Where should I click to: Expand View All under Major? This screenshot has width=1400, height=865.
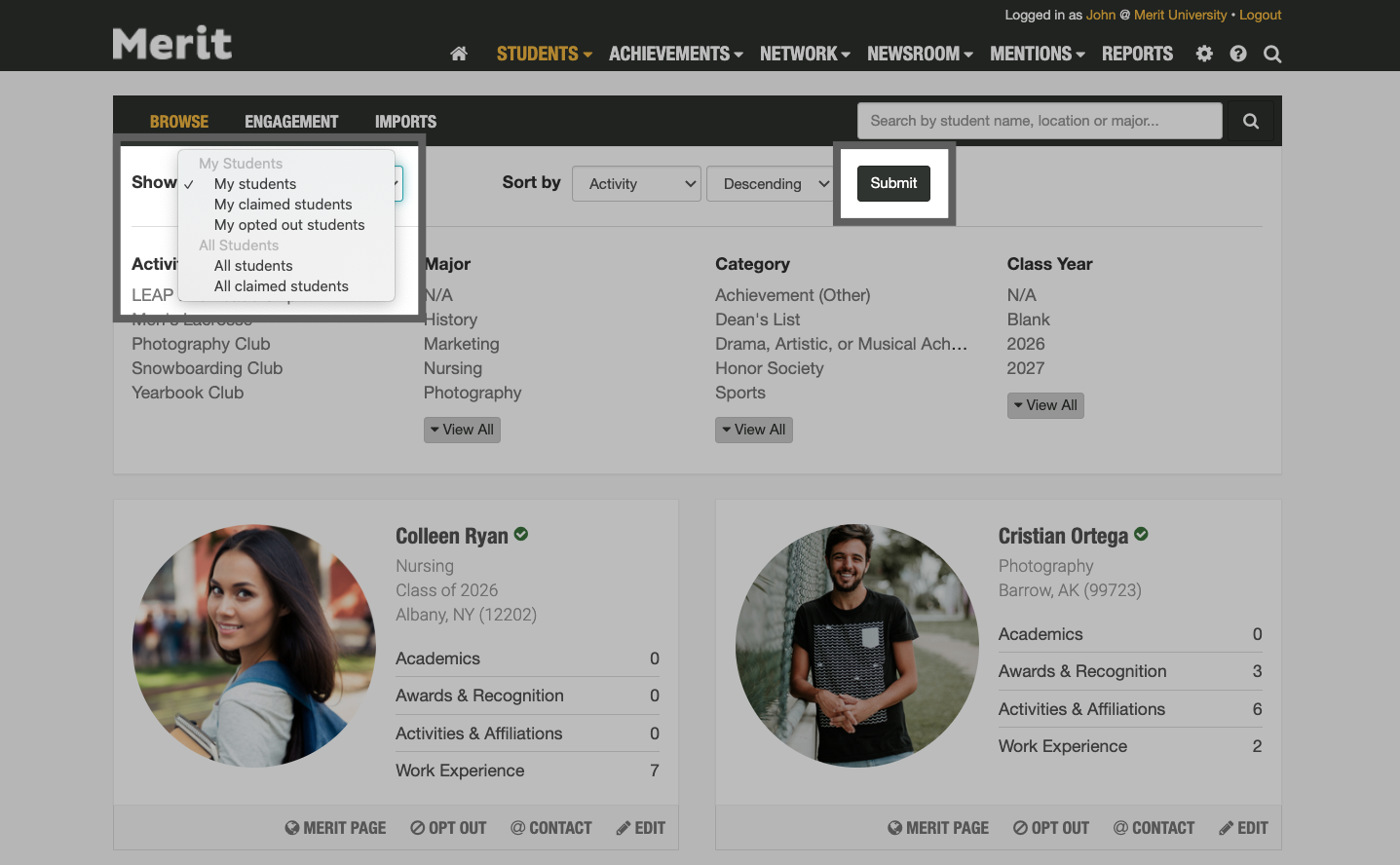(x=462, y=429)
